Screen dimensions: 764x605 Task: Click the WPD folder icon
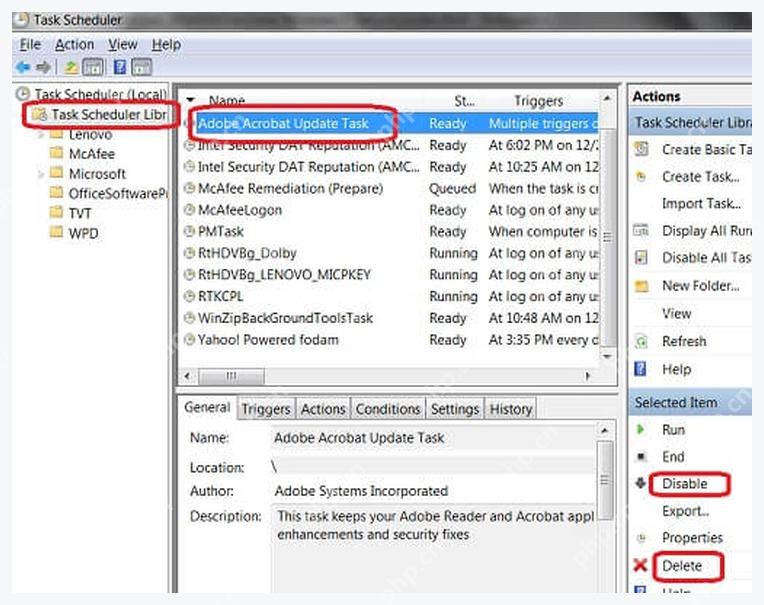point(57,231)
